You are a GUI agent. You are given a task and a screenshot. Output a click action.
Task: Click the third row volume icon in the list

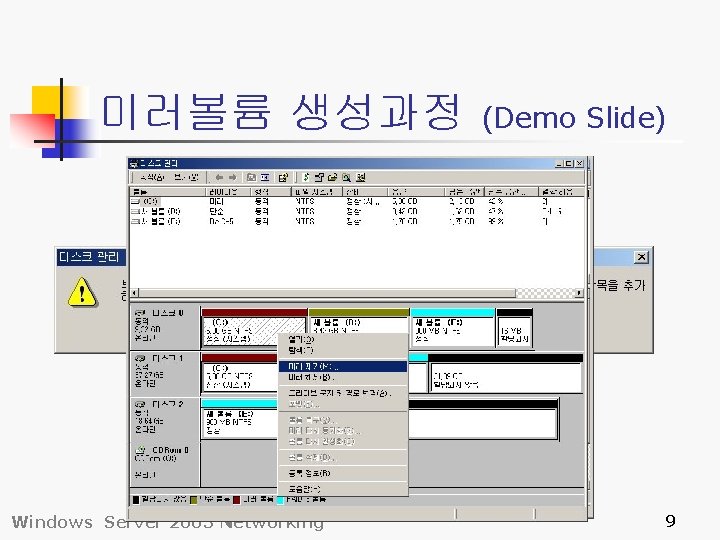coord(135,222)
